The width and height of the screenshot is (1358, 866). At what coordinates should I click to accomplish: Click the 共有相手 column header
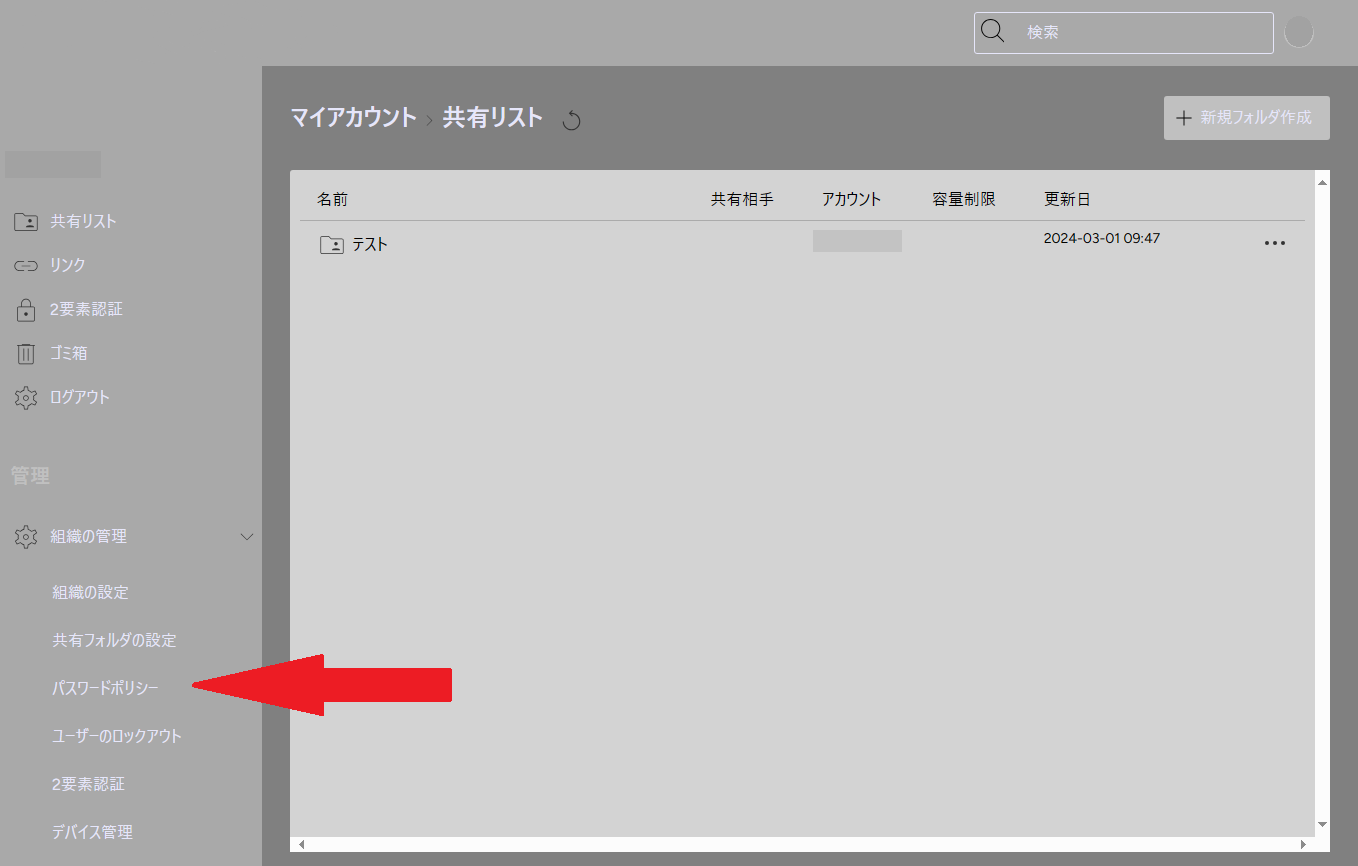(742, 199)
